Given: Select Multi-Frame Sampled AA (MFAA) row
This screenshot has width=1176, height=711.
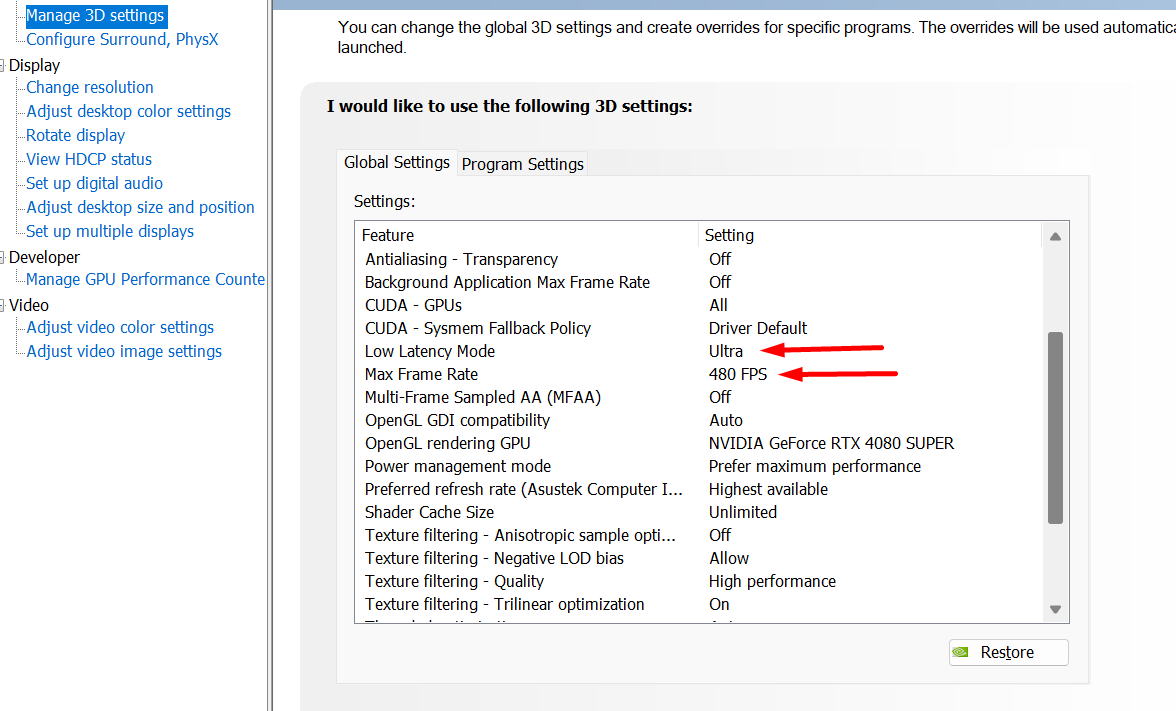Looking at the screenshot, I should coord(698,398).
